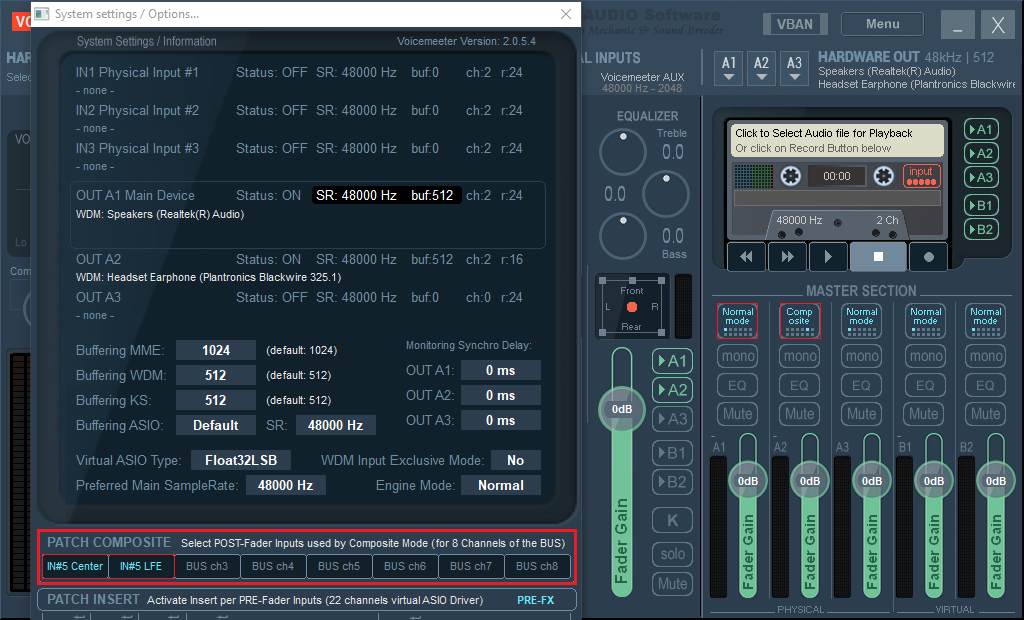Start recording with the record button
Screen dimensions: 1024x620
(929, 257)
